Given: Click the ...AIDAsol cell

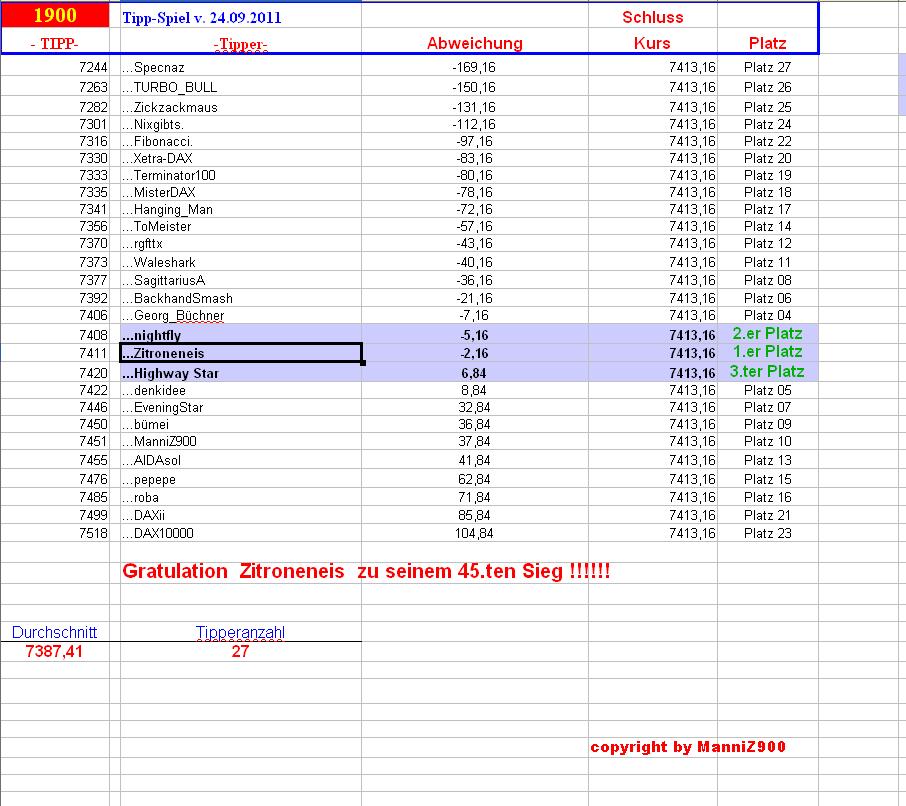Looking at the screenshot, I should [x=240, y=460].
